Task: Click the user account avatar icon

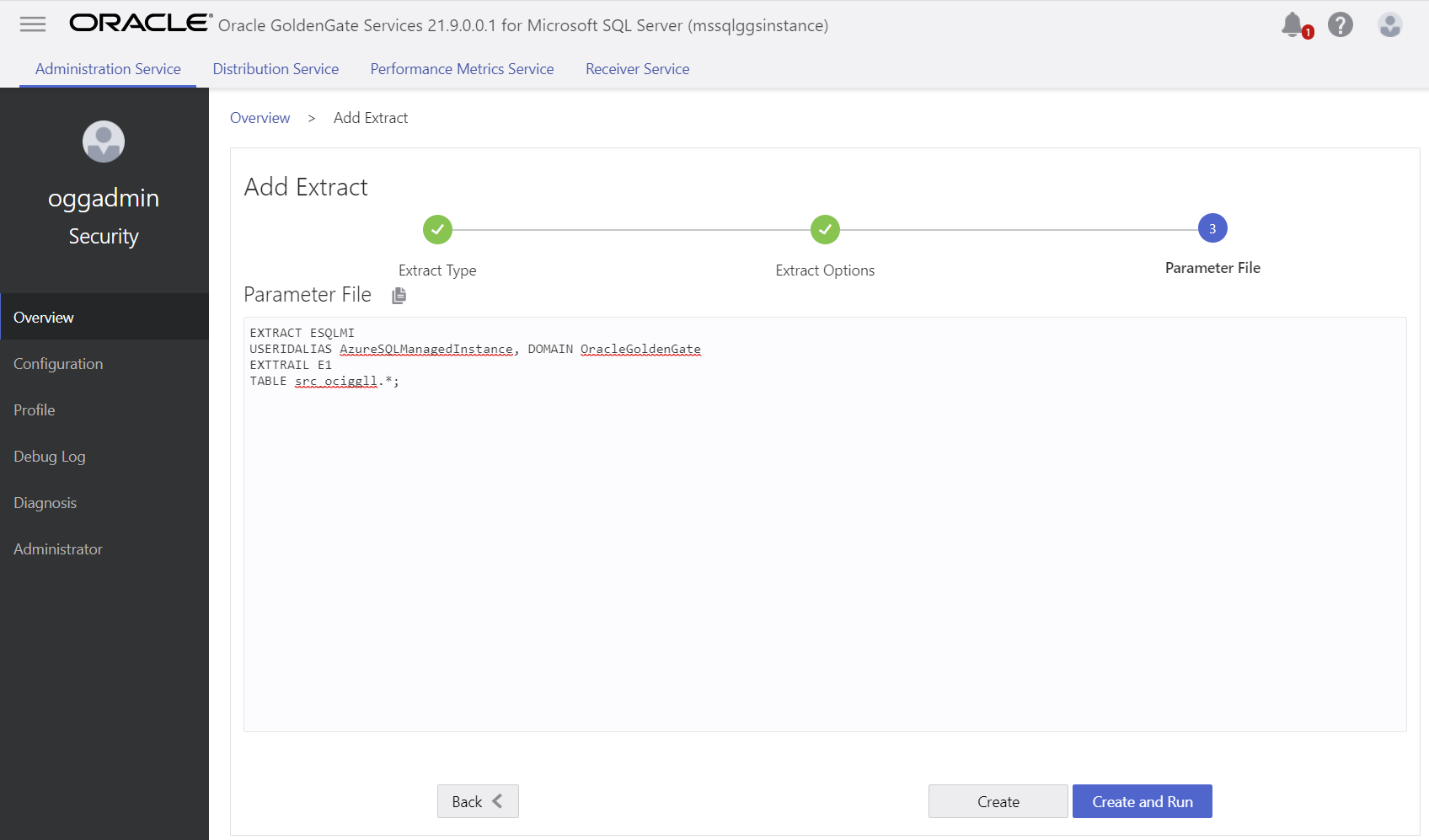Action: click(x=1389, y=24)
